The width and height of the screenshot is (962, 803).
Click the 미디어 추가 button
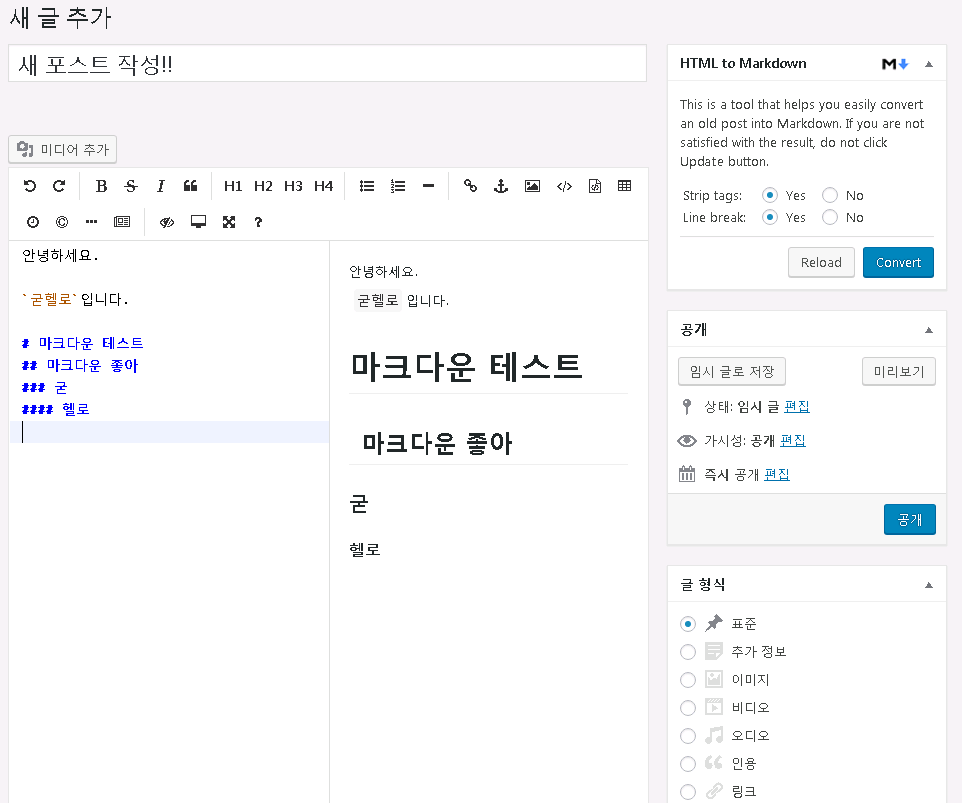click(x=63, y=149)
